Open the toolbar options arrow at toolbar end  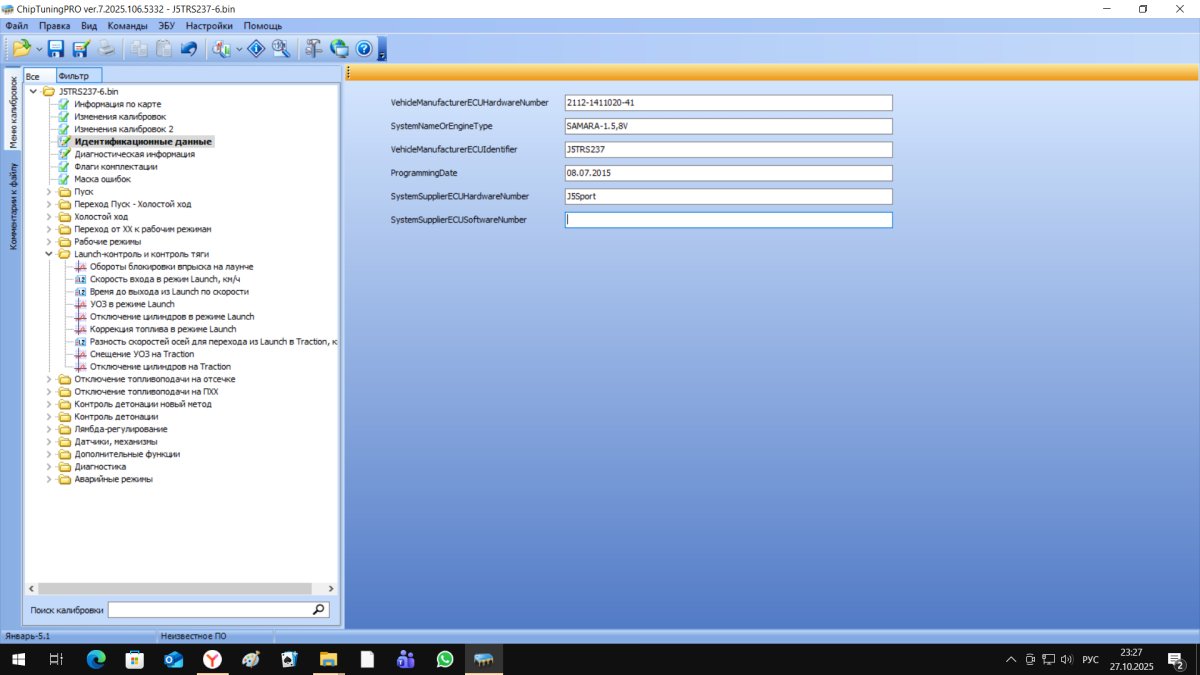click(x=382, y=50)
